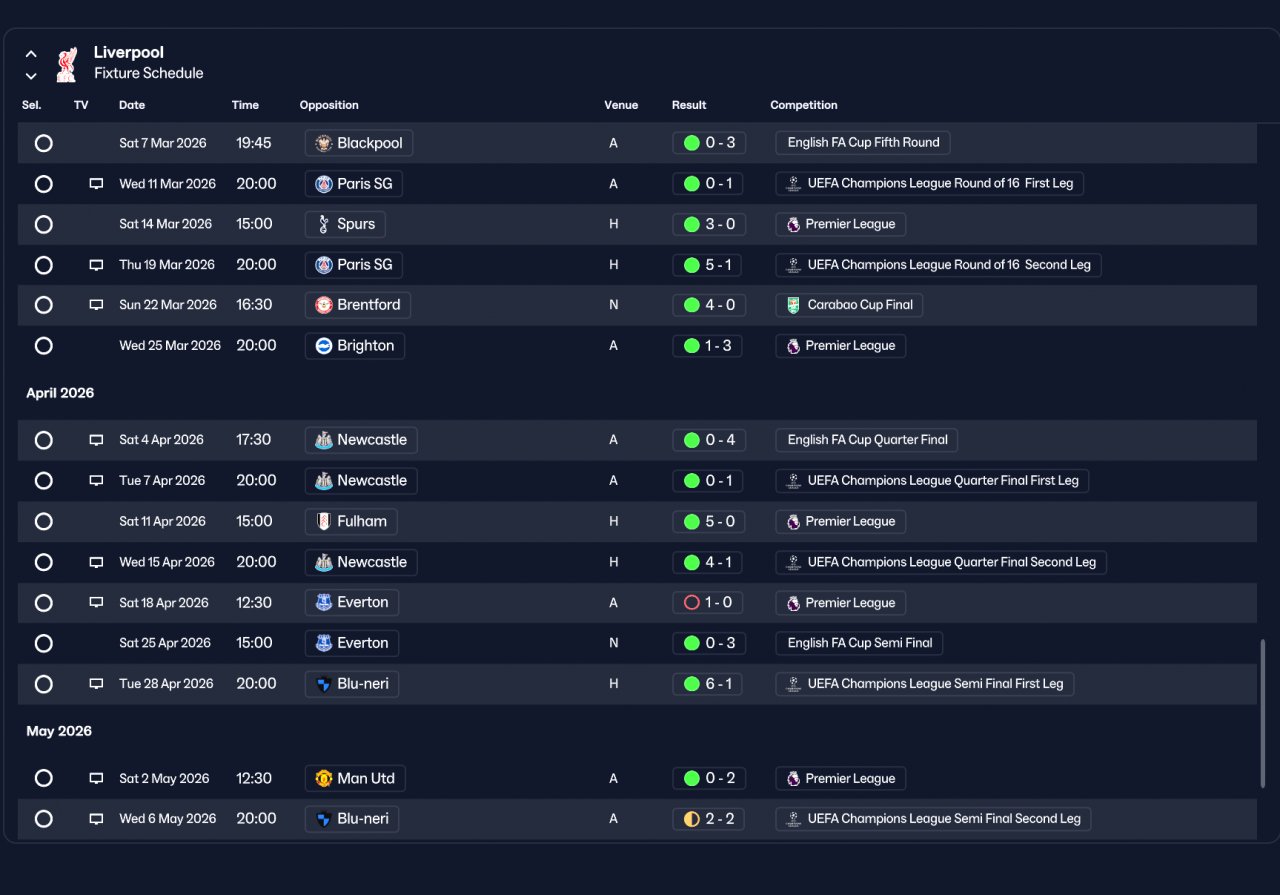Select the radio button for Spurs fixture

(43, 224)
